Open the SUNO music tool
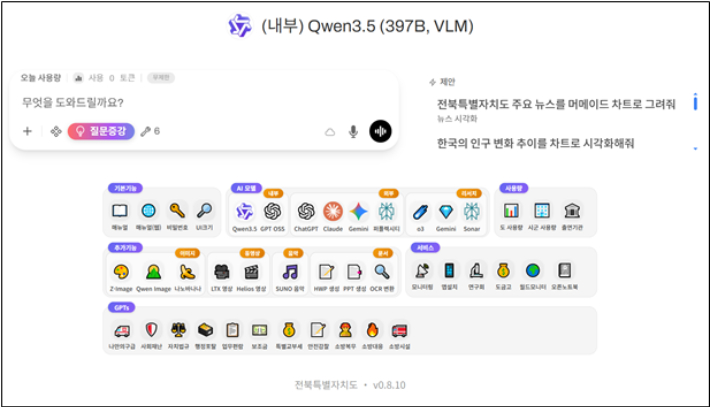The width and height of the screenshot is (710, 407). 290,272
